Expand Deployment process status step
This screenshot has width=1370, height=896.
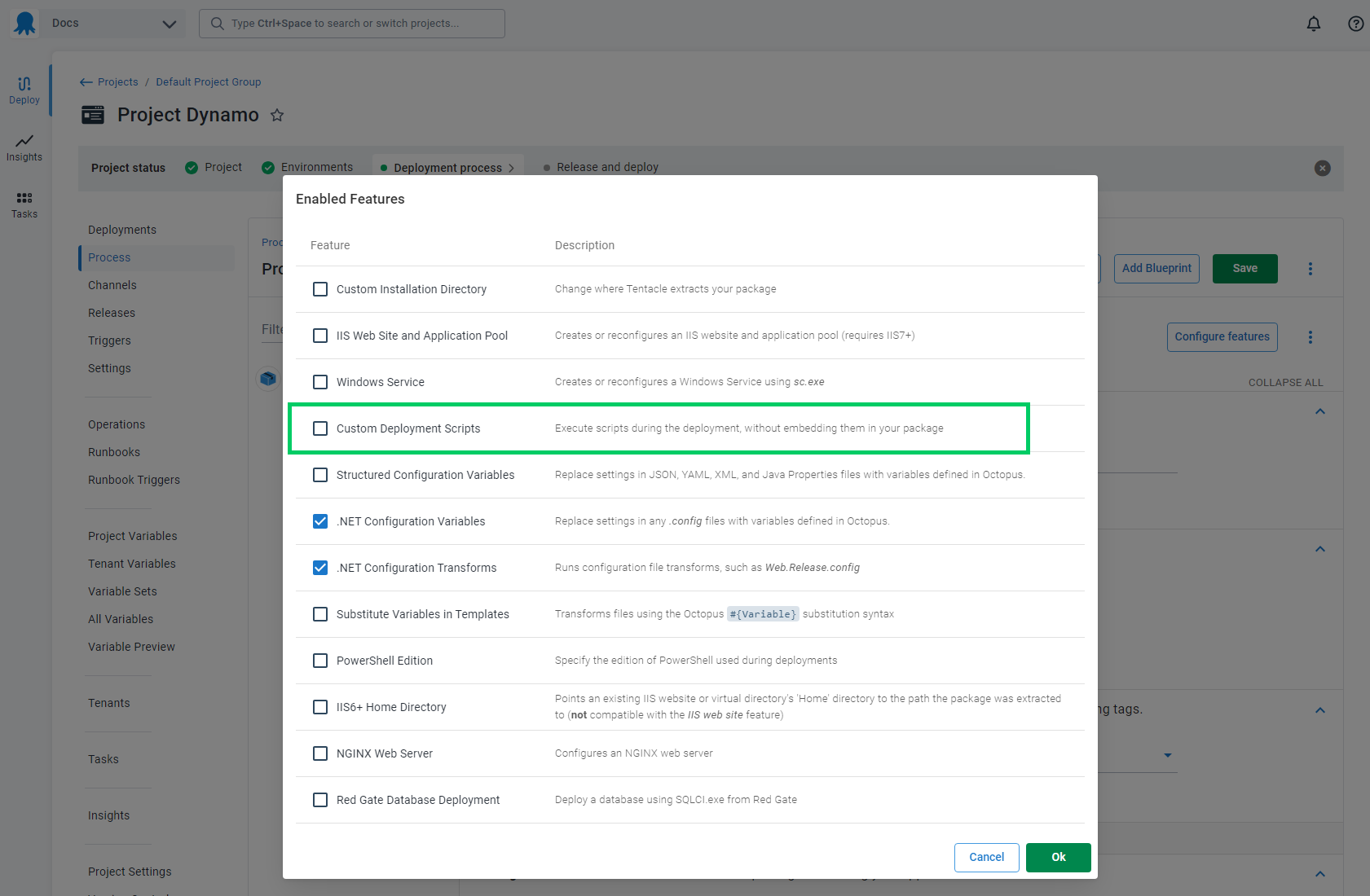coord(447,168)
